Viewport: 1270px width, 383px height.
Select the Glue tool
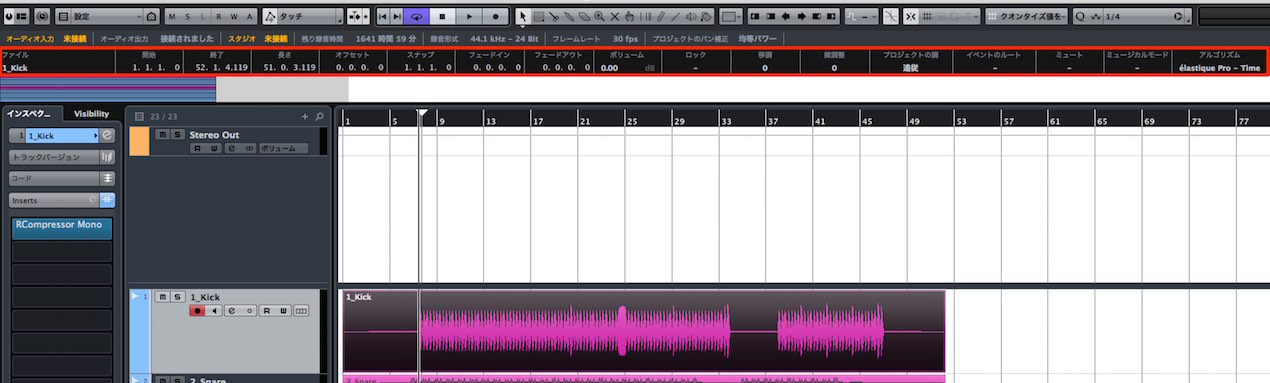click(x=569, y=17)
